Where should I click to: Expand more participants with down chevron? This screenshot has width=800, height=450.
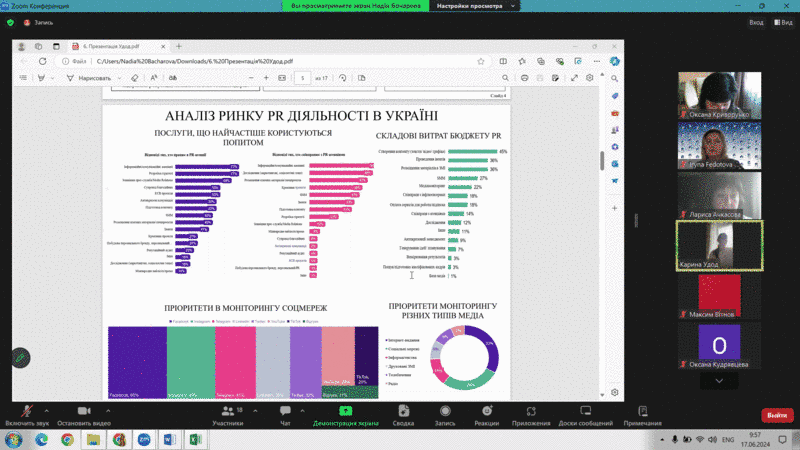tap(718, 381)
